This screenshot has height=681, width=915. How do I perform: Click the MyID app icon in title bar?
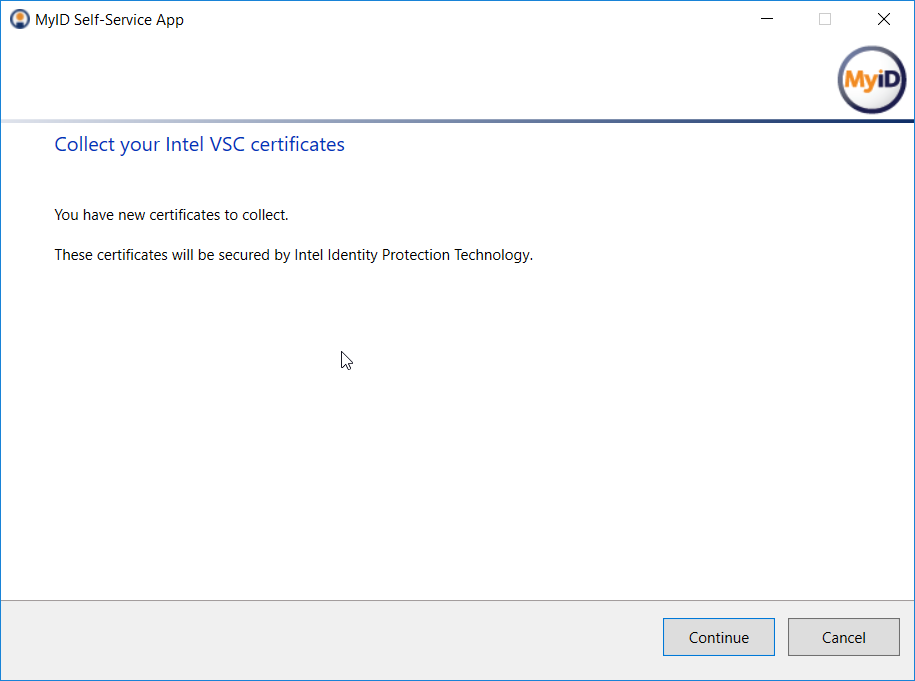point(20,19)
